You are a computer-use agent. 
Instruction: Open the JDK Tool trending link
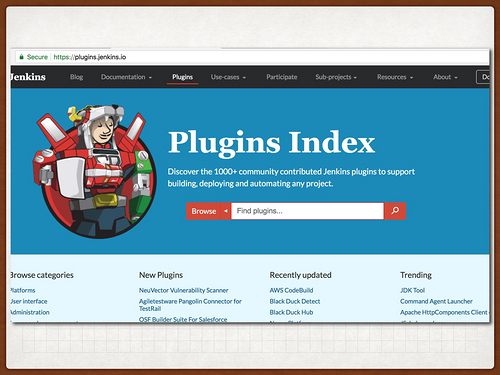pyautogui.click(x=412, y=290)
